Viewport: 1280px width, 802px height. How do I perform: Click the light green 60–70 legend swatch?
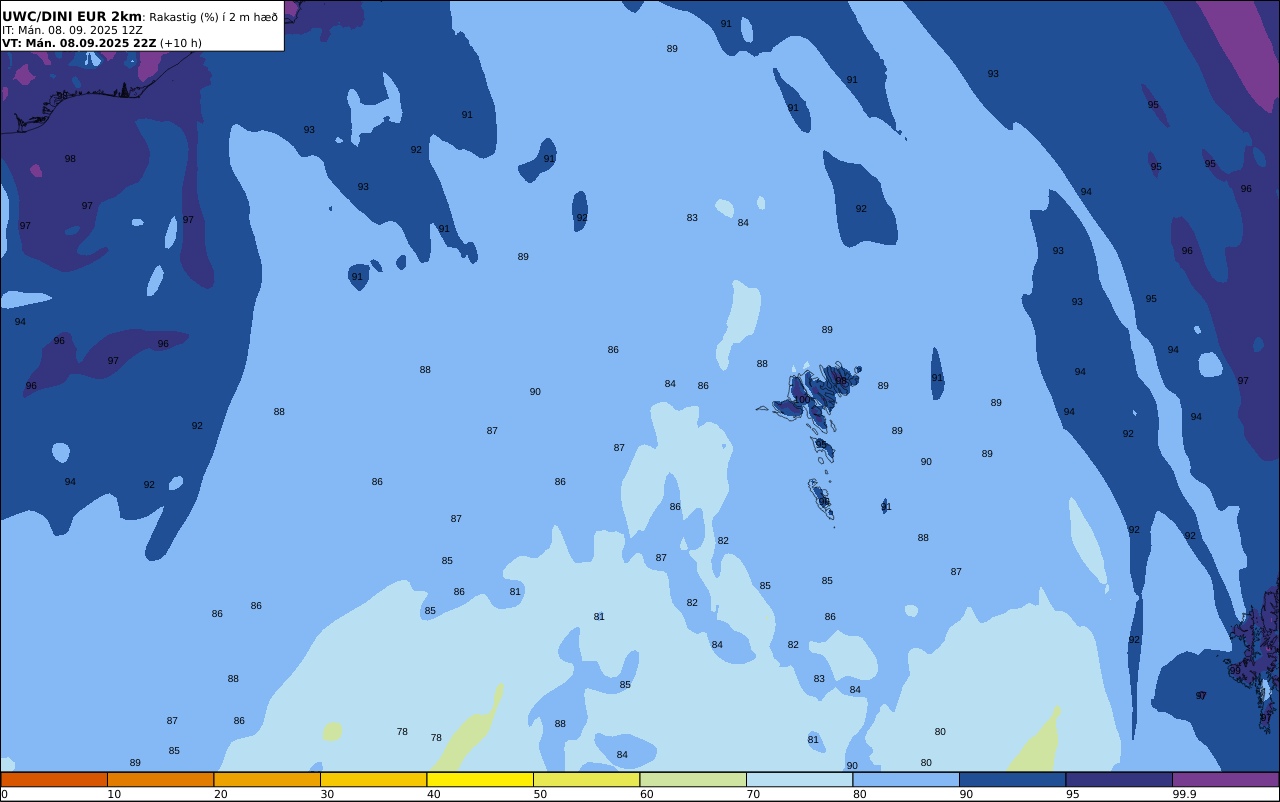(693, 779)
